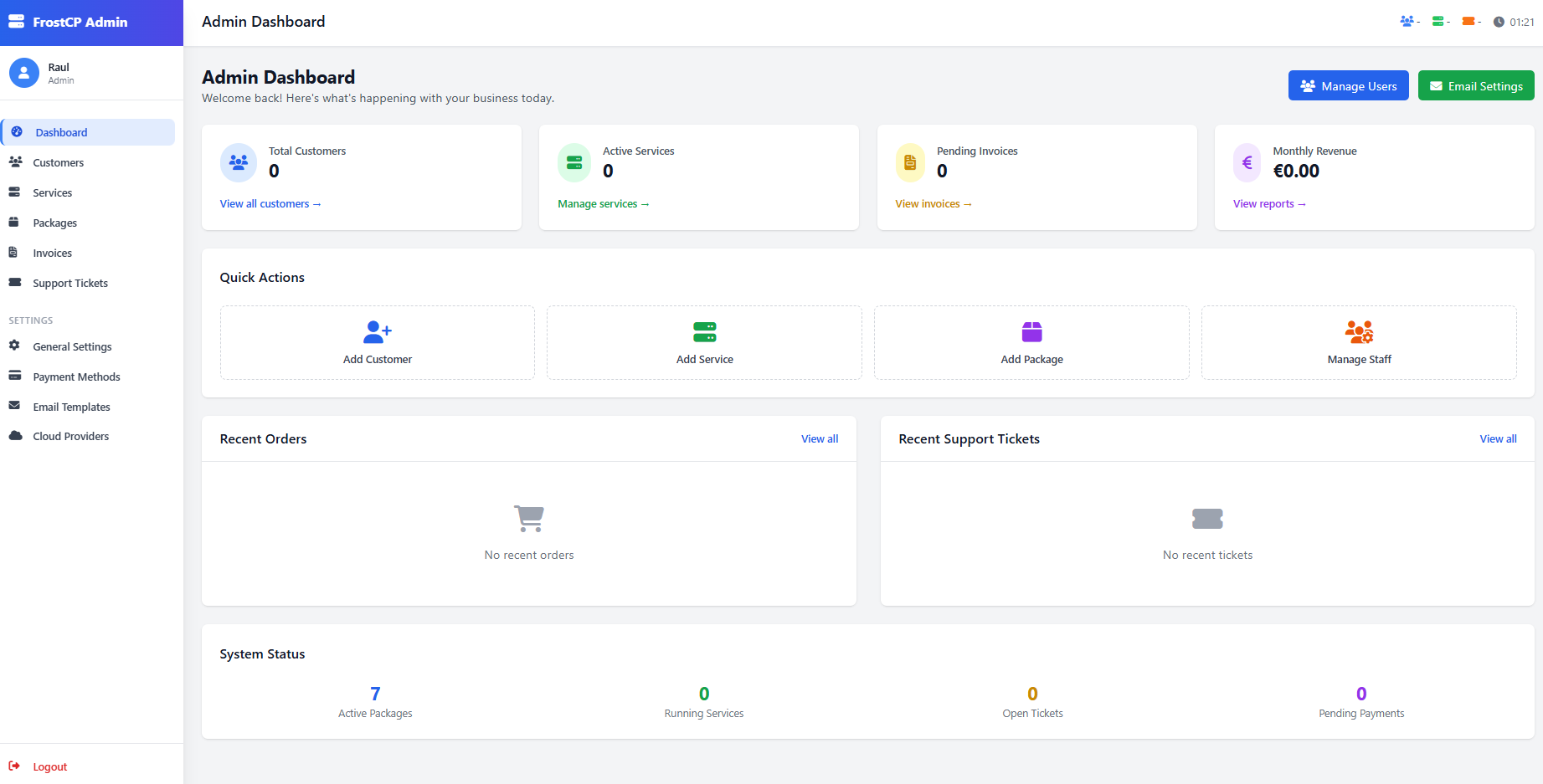Image resolution: width=1543 pixels, height=784 pixels.
Task: Click the Pending Payments label
Action: pyautogui.click(x=1361, y=713)
